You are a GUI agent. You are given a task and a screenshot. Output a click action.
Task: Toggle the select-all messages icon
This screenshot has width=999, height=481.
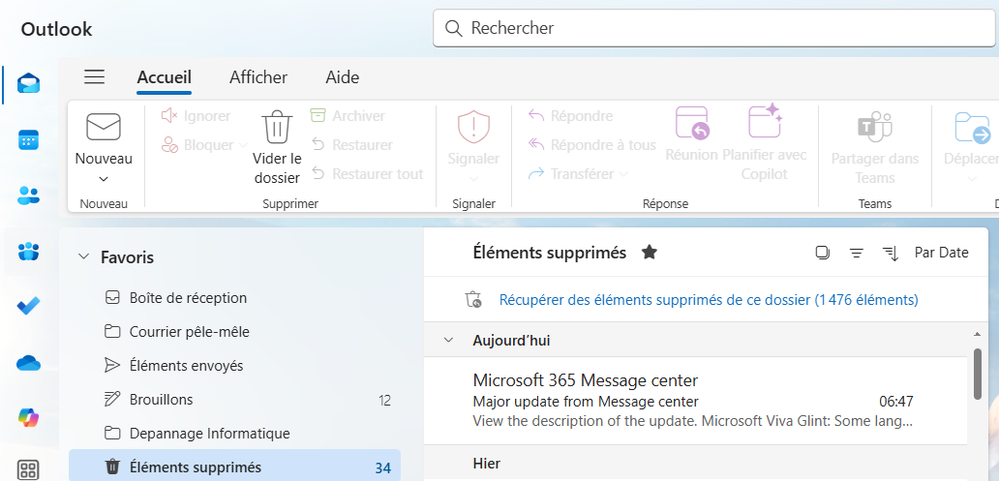[x=822, y=253]
